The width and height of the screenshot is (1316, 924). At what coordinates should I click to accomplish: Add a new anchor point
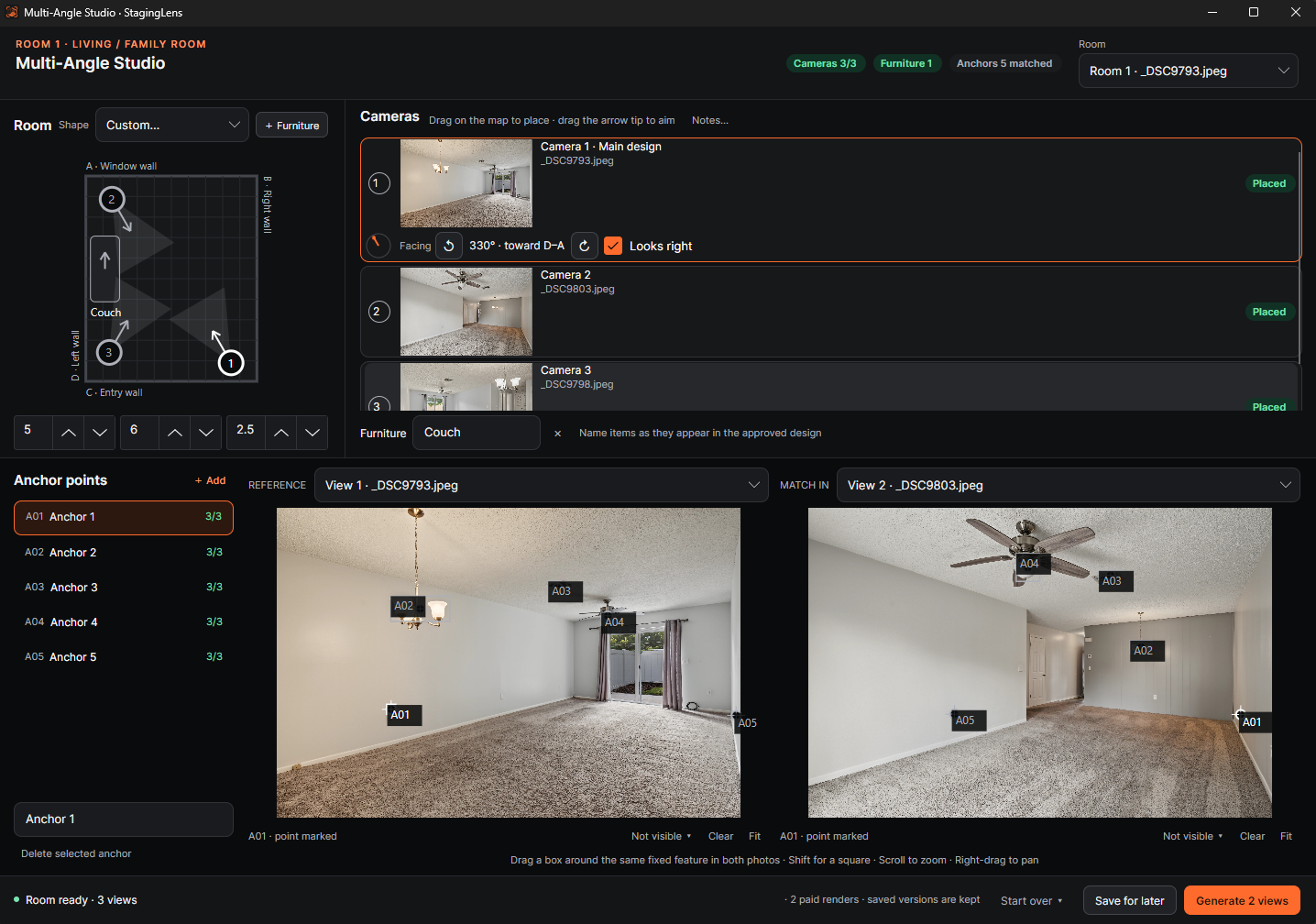click(210, 480)
